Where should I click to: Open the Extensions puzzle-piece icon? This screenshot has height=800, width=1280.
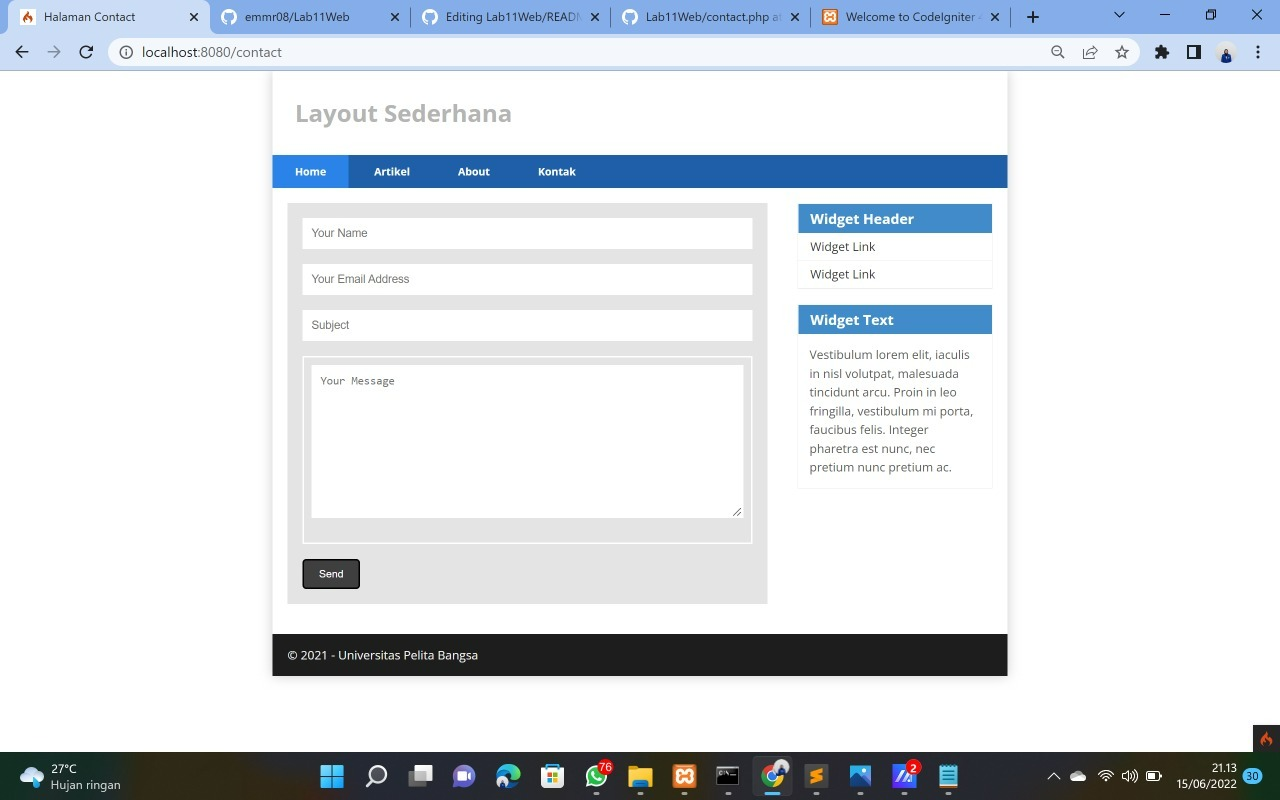click(1161, 52)
